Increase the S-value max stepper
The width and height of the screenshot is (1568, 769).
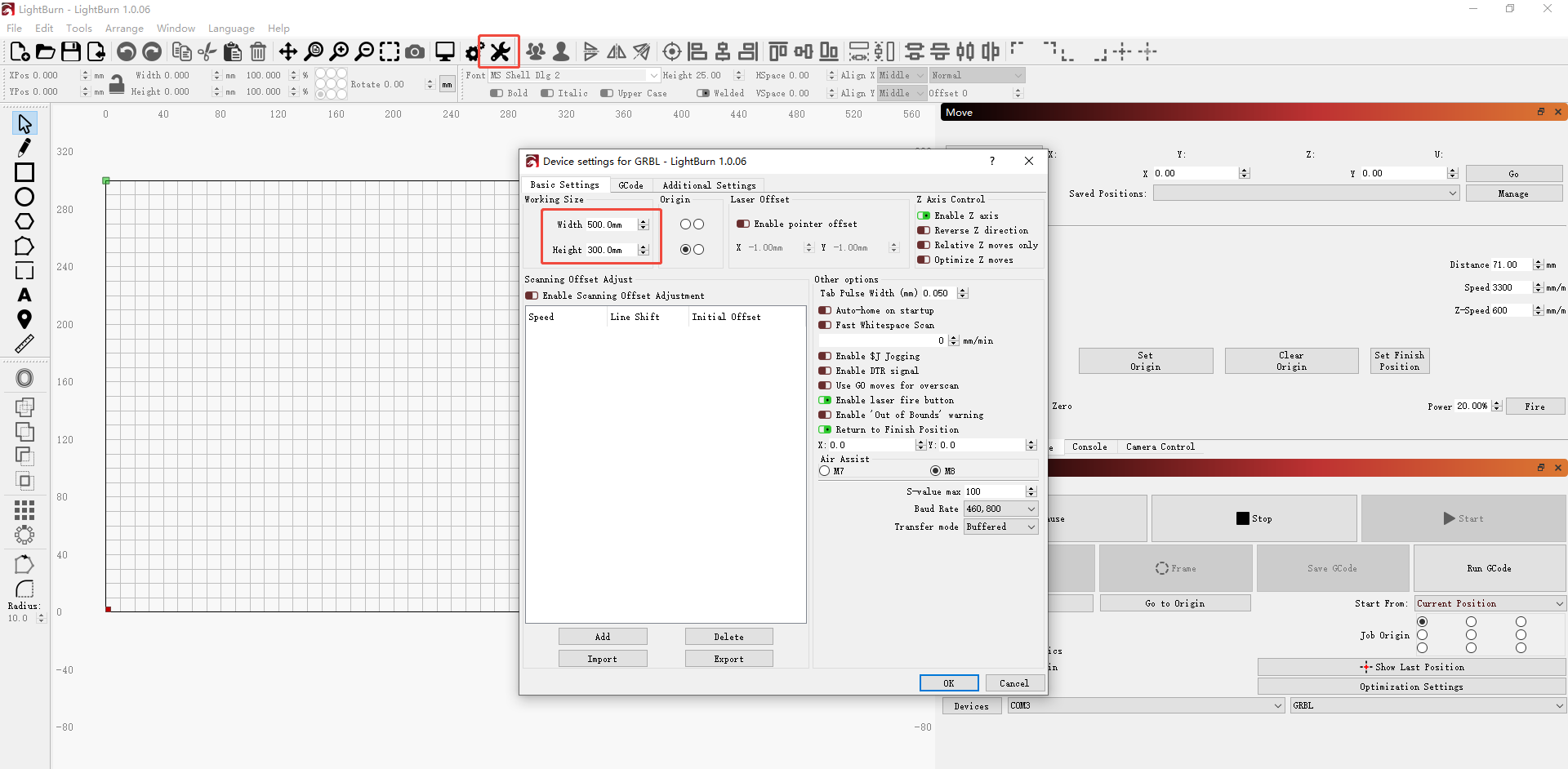click(1031, 488)
